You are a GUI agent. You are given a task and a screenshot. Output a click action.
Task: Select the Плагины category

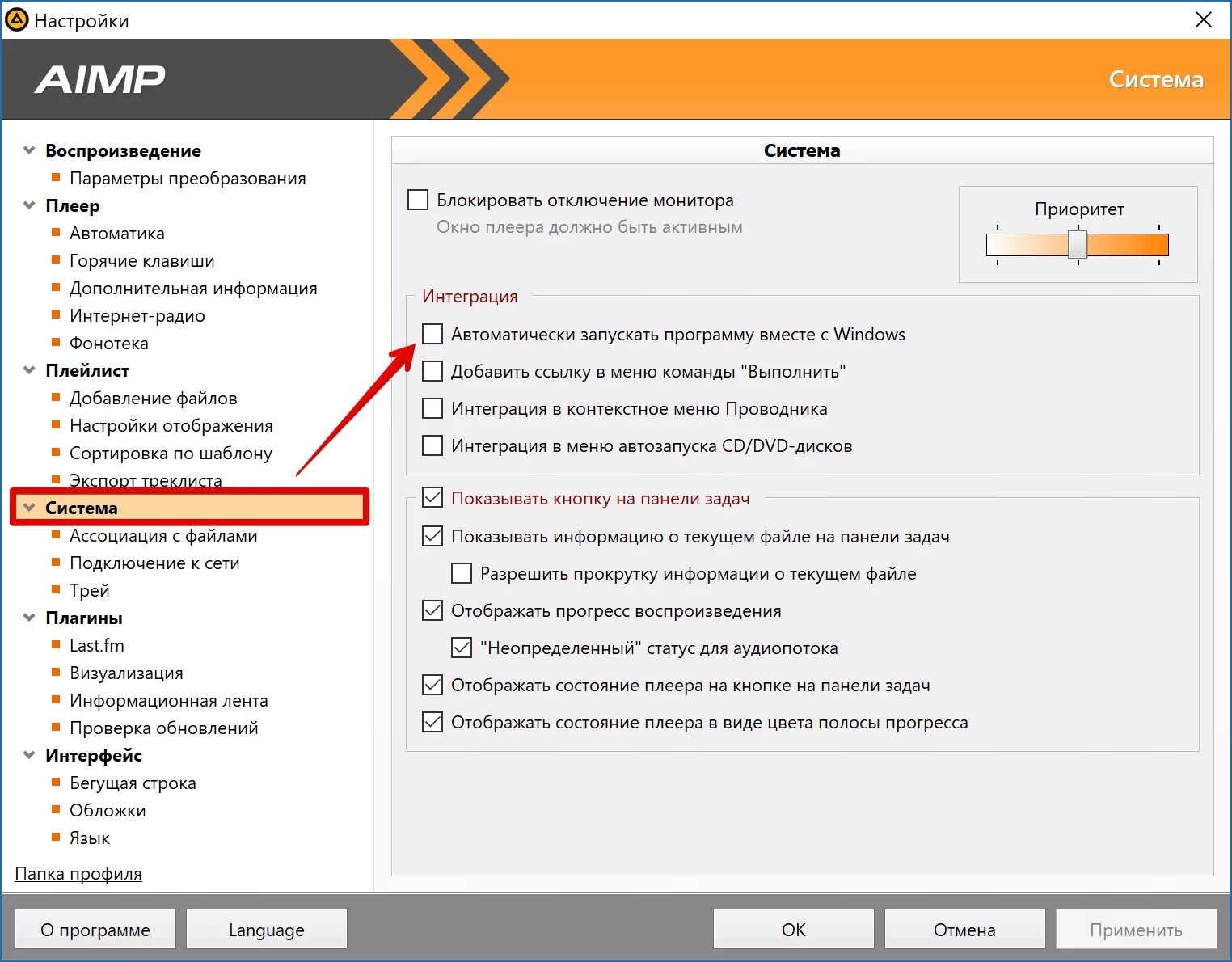84,618
